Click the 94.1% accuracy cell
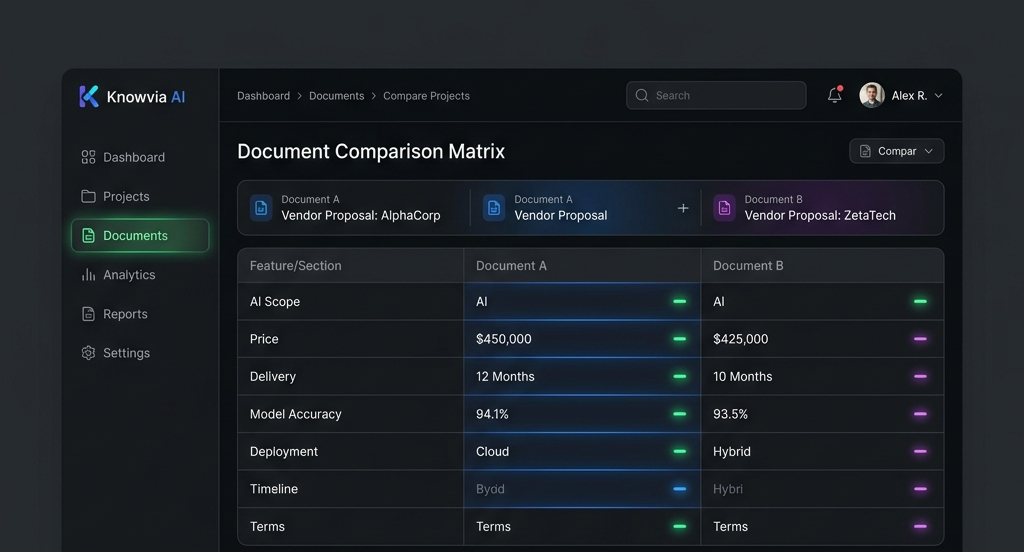 582,414
